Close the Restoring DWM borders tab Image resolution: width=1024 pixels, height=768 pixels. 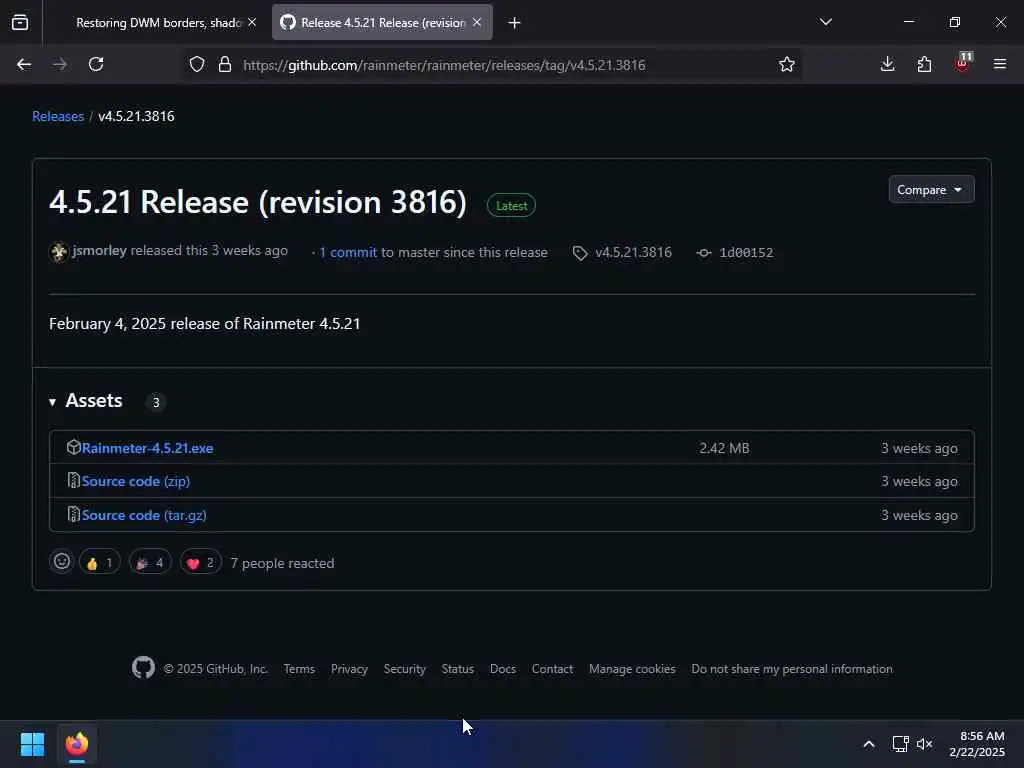pos(252,22)
